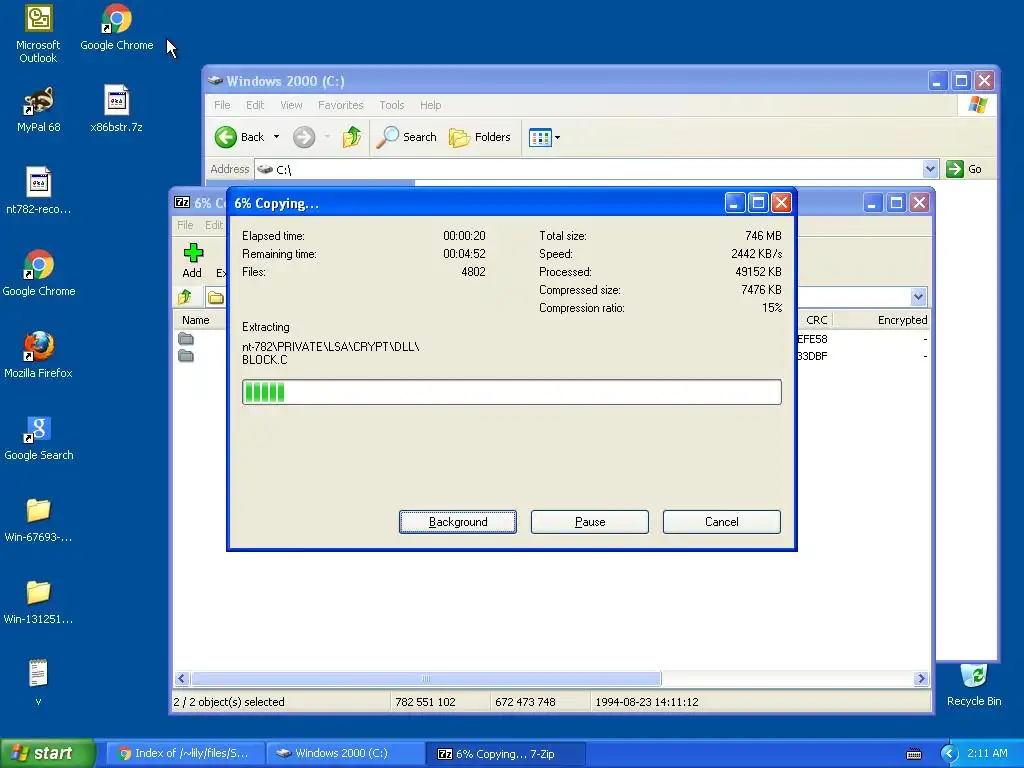Toggle Folders pane in Explorer toolbar
The image size is (1024, 768).
(x=480, y=137)
